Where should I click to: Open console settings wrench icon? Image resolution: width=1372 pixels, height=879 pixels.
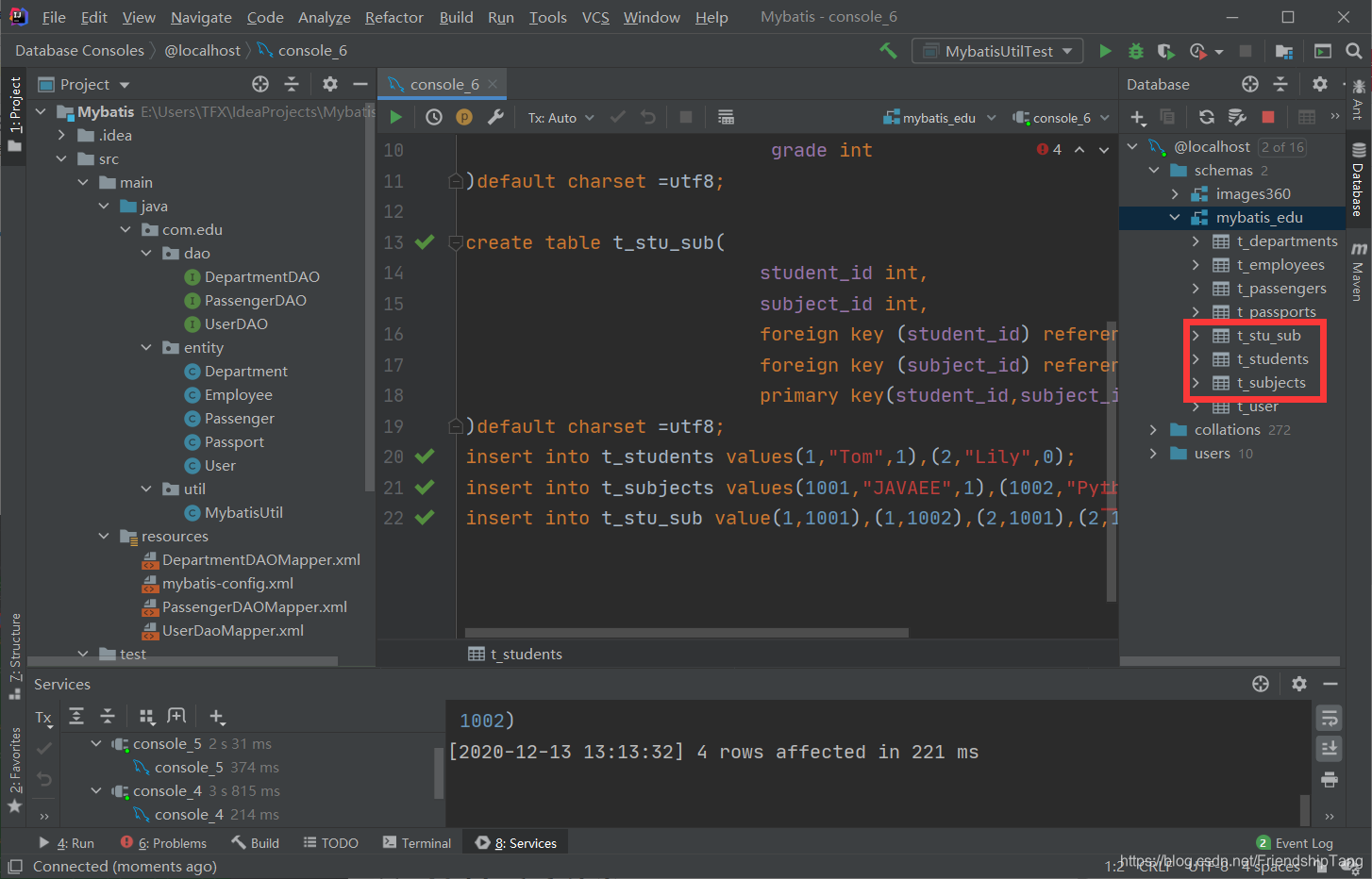(x=495, y=117)
